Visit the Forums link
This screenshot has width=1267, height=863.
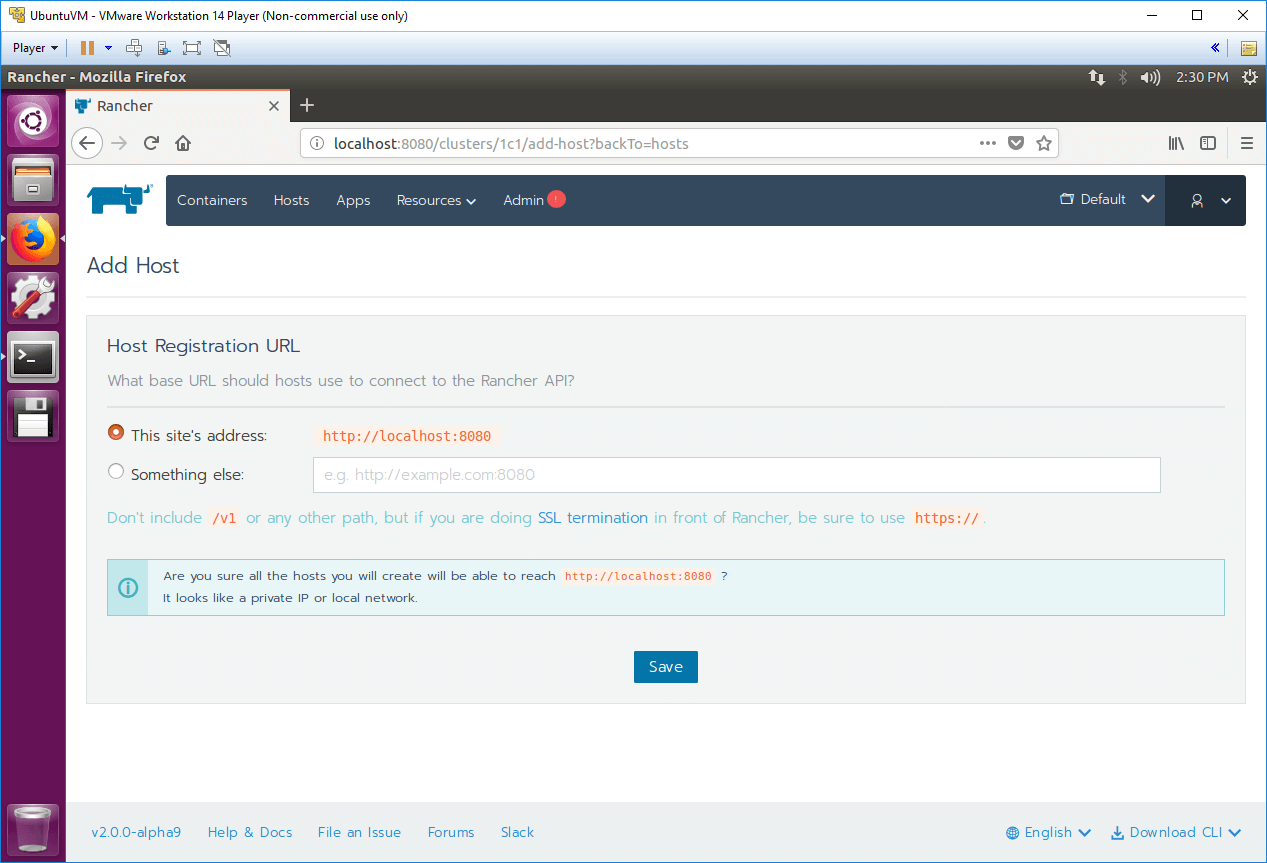(x=451, y=832)
